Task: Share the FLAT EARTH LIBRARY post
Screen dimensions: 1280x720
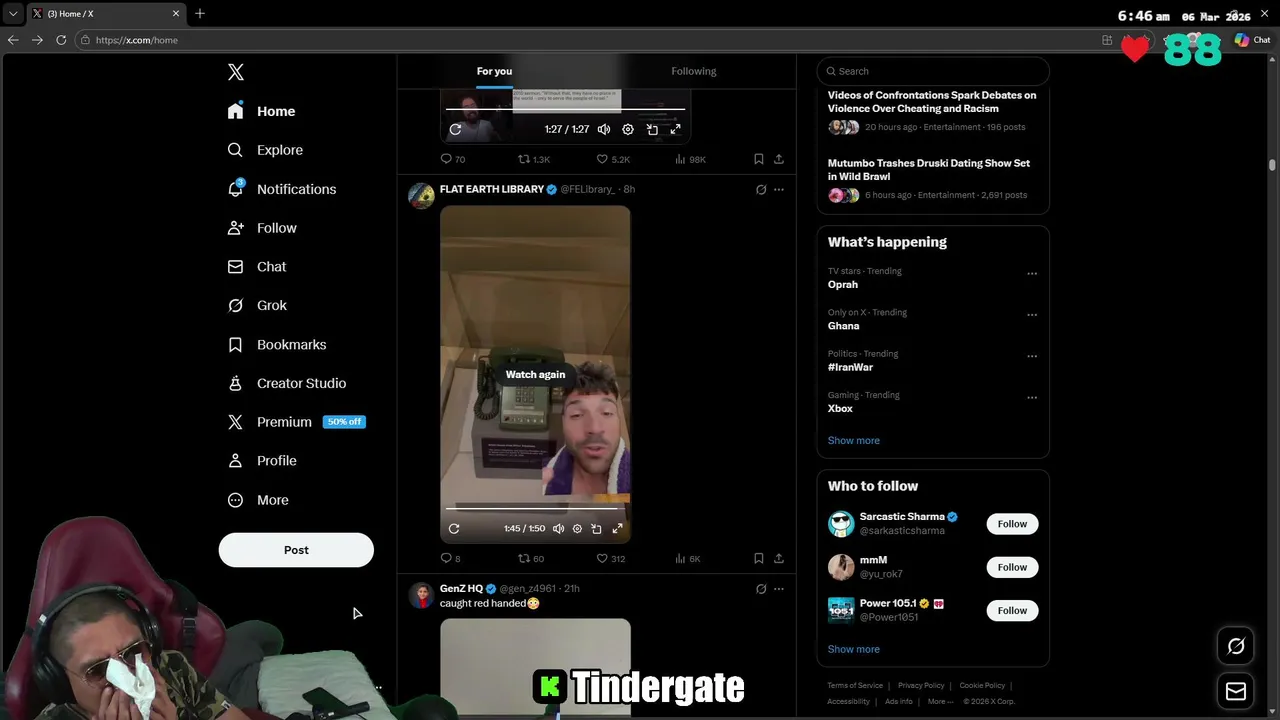Action: [779, 558]
